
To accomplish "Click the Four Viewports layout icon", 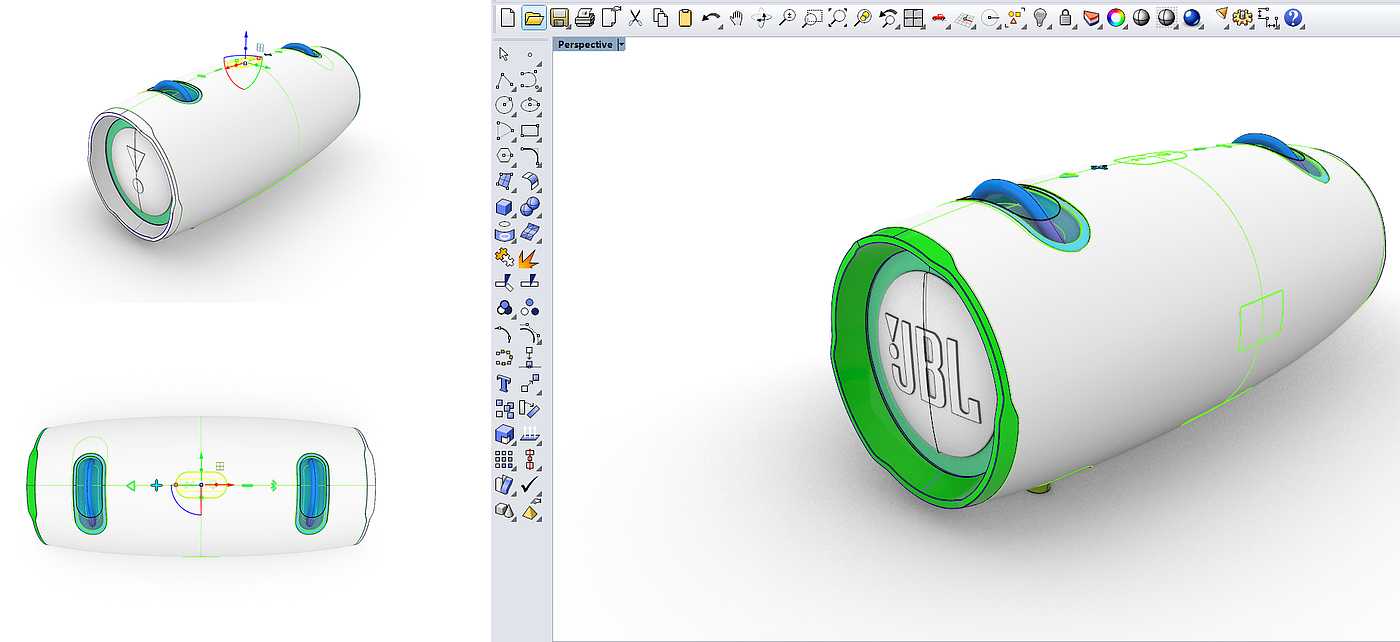I will 913,17.
